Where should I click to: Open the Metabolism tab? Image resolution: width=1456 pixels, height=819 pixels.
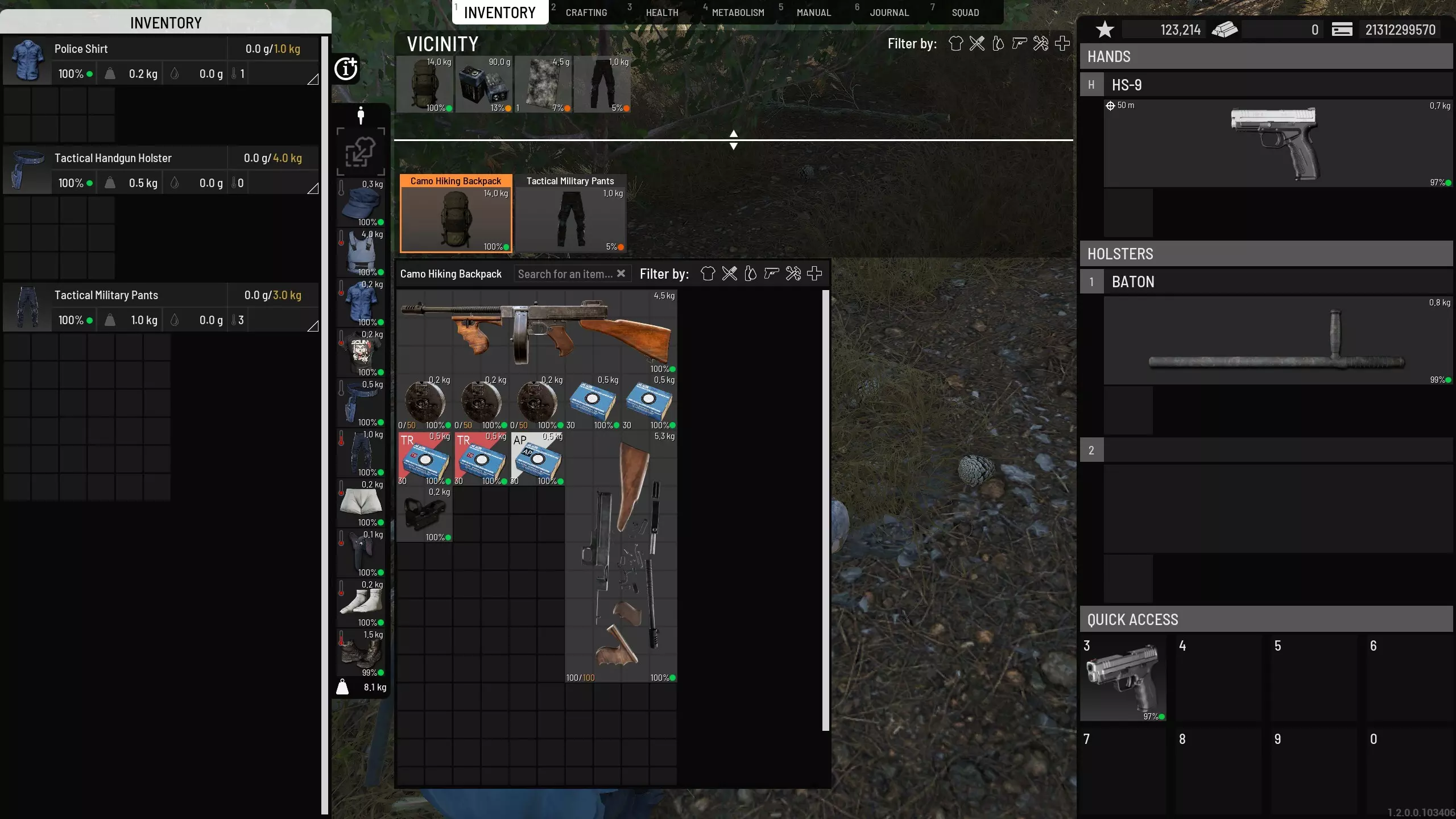tap(738, 13)
